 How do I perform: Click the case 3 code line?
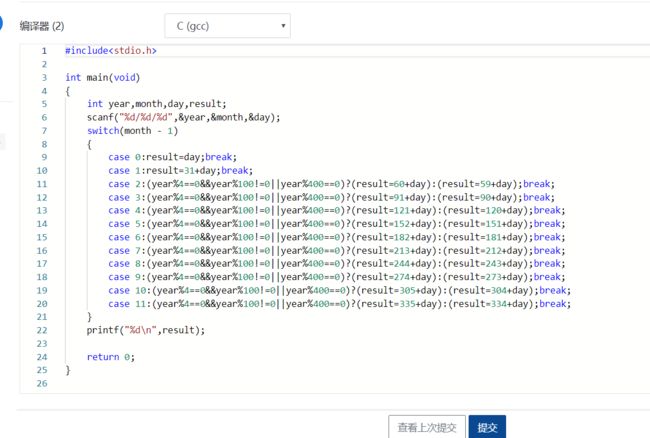[x=331, y=197]
